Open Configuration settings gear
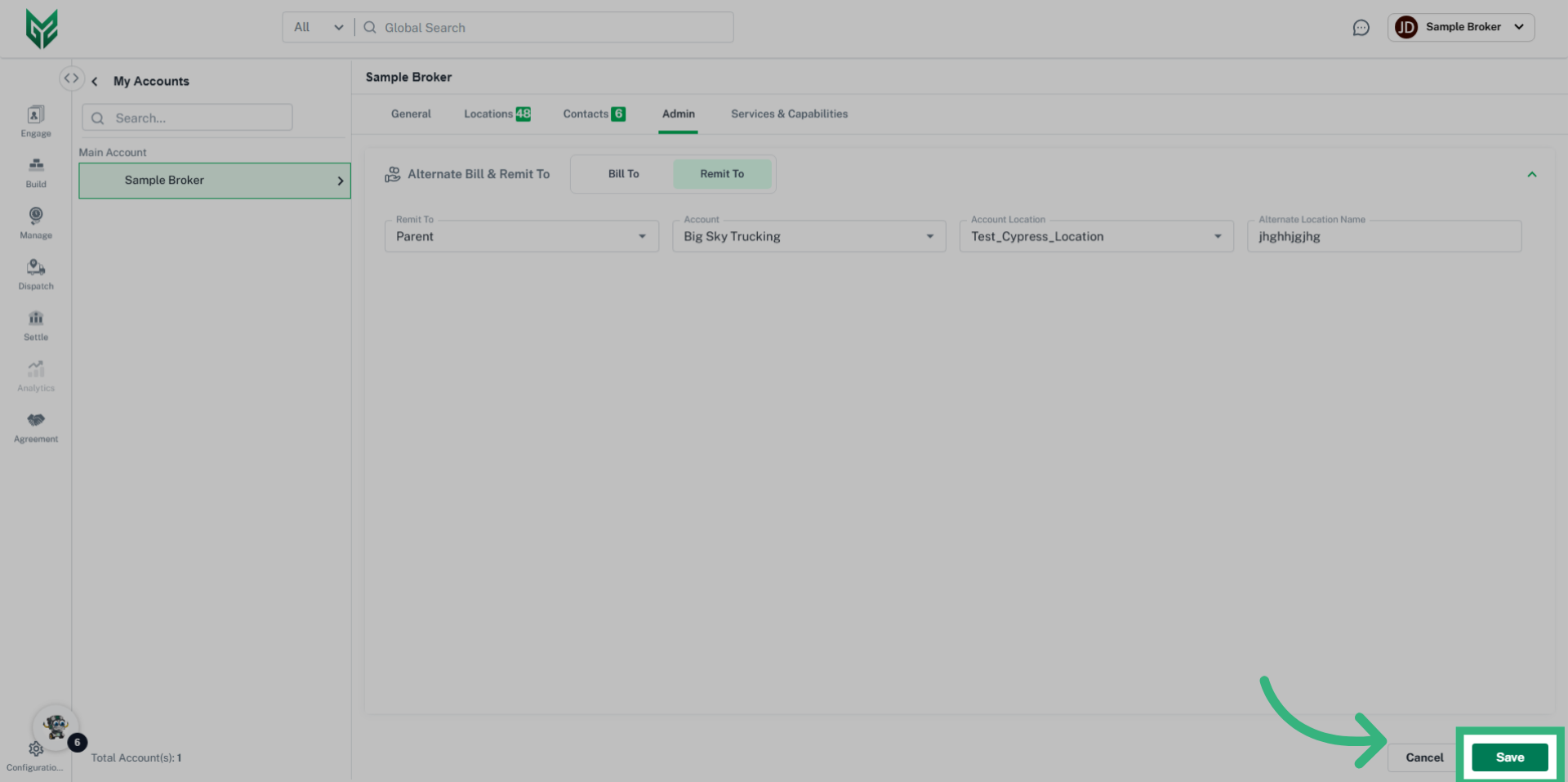 coord(35,748)
